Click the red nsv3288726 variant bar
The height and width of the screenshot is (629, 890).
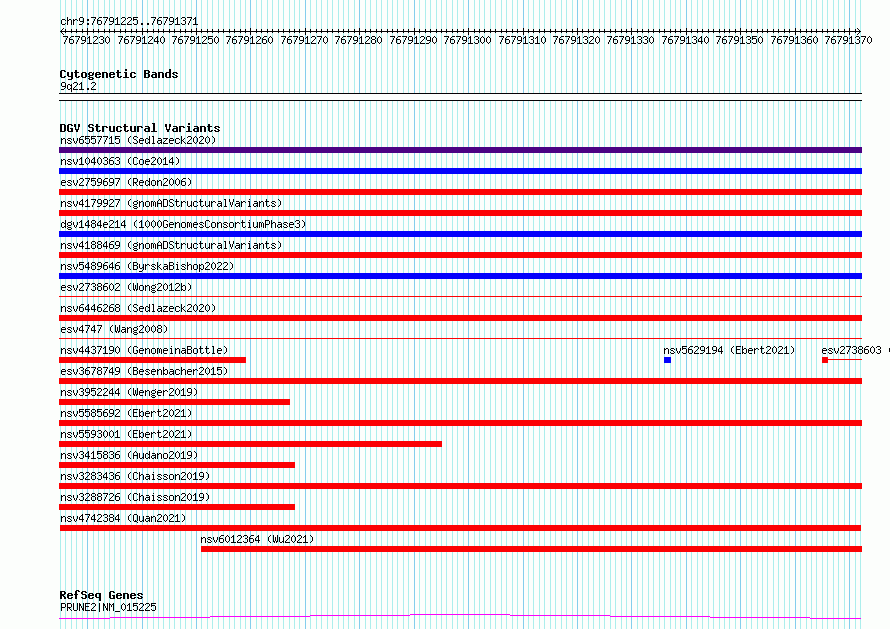coord(177,507)
